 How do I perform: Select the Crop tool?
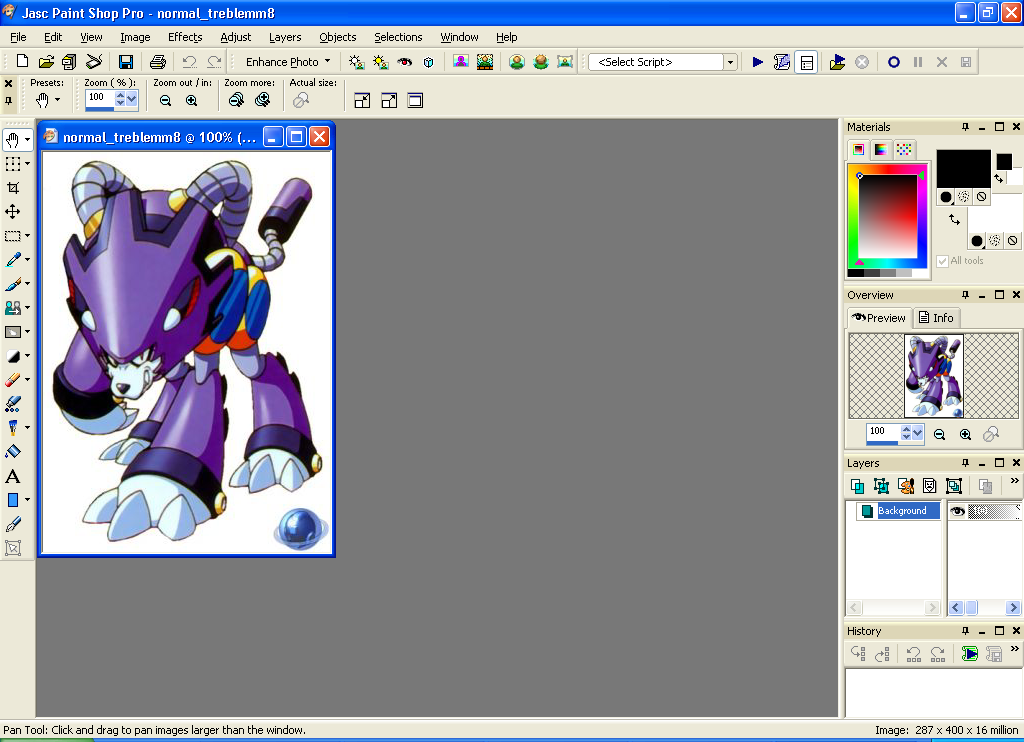(12, 187)
